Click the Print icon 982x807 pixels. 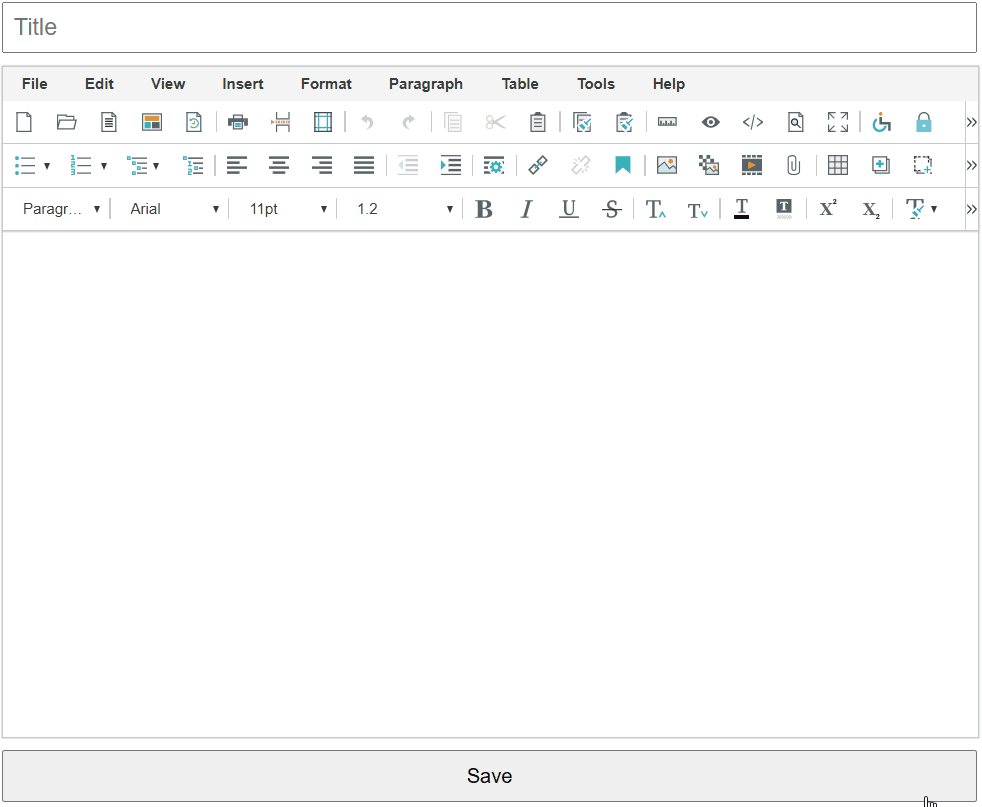click(238, 122)
